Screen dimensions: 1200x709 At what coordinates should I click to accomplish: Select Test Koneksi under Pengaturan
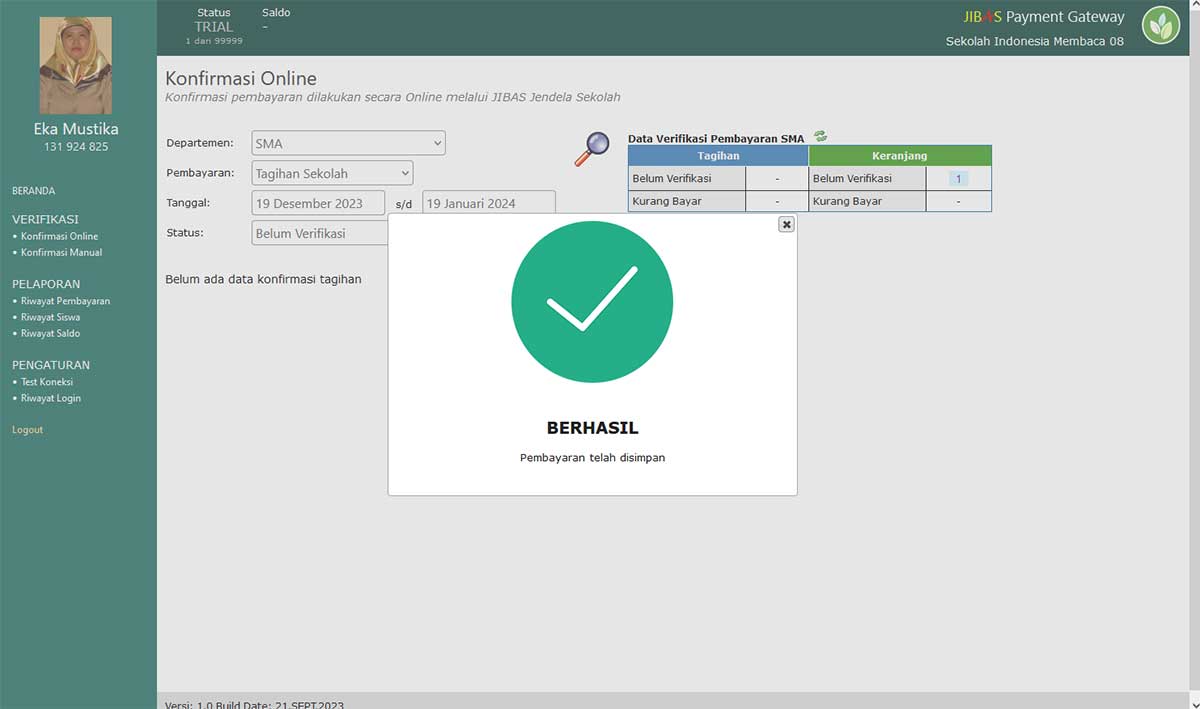[47, 382]
